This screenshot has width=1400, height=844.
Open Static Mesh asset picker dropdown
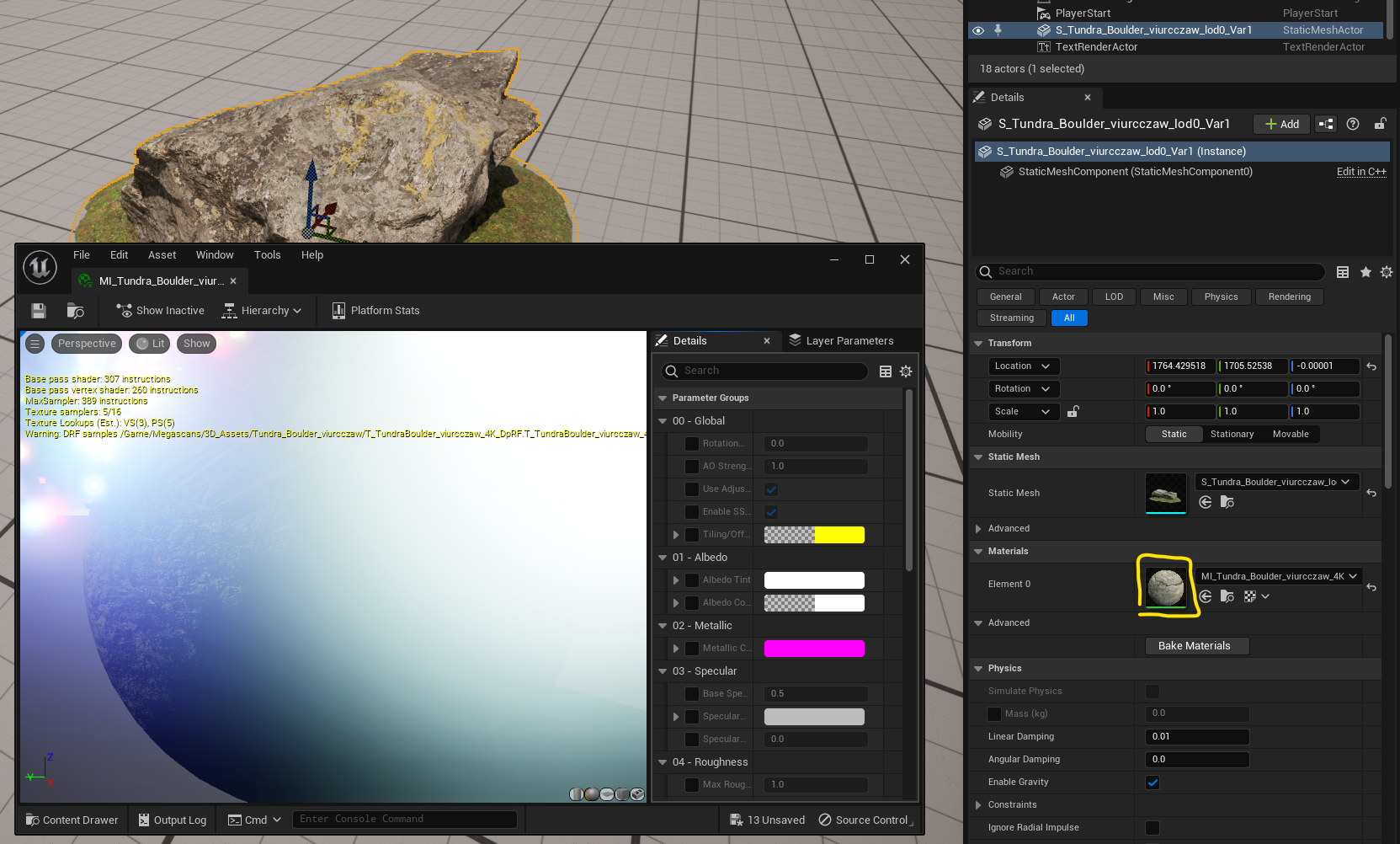1276,483
